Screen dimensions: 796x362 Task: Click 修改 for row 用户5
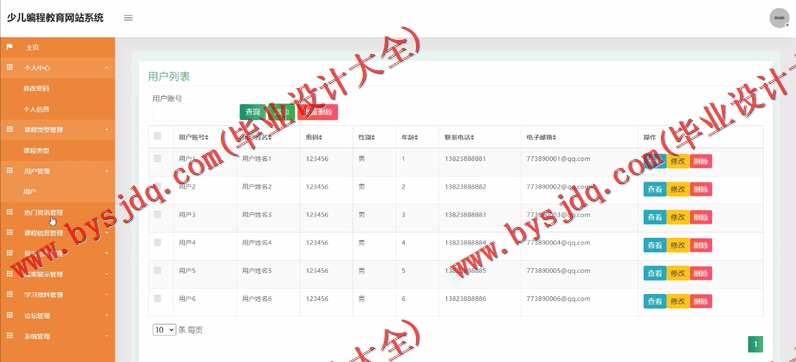[678, 273]
